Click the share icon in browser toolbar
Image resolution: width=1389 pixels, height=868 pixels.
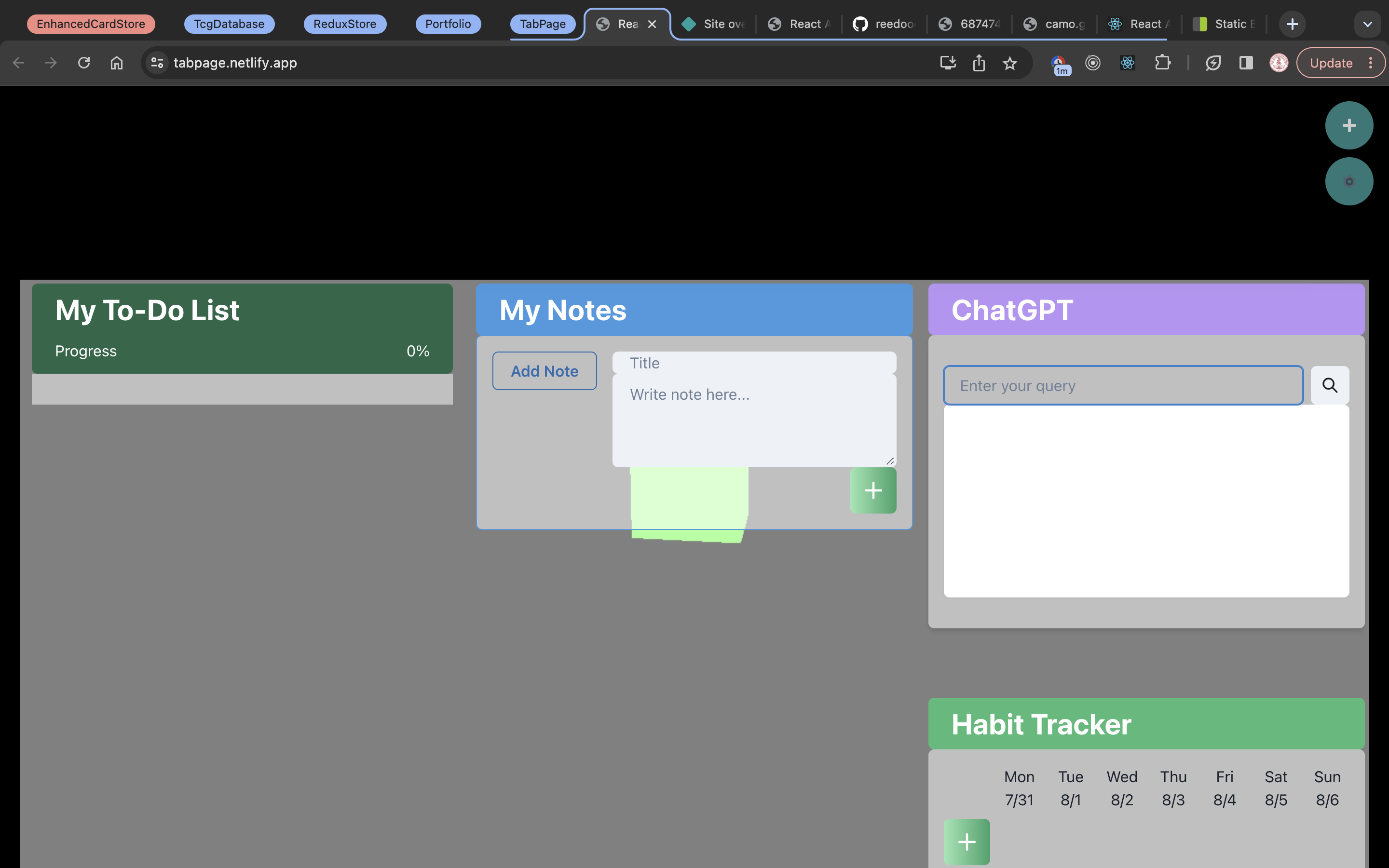click(x=978, y=62)
